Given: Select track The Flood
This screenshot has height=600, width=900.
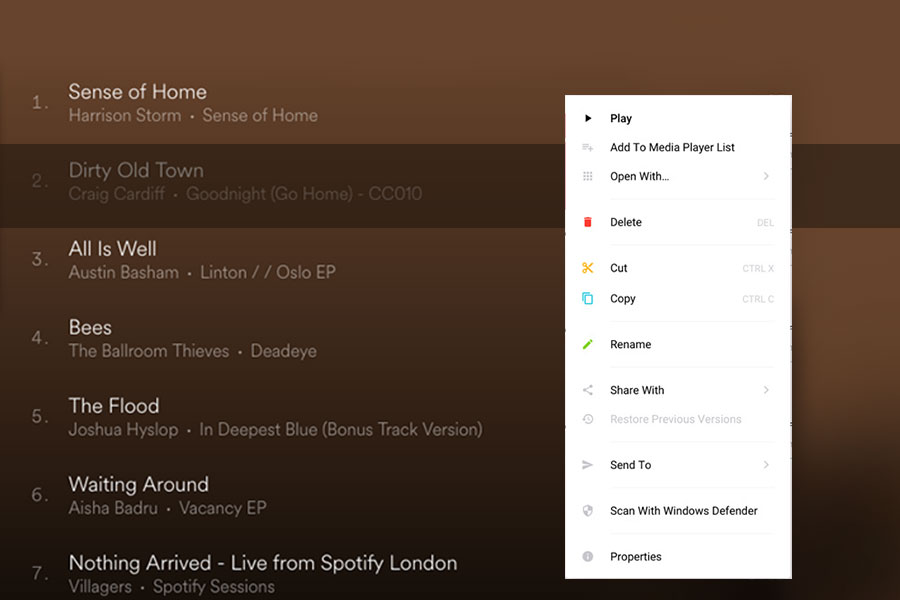Looking at the screenshot, I should [114, 406].
